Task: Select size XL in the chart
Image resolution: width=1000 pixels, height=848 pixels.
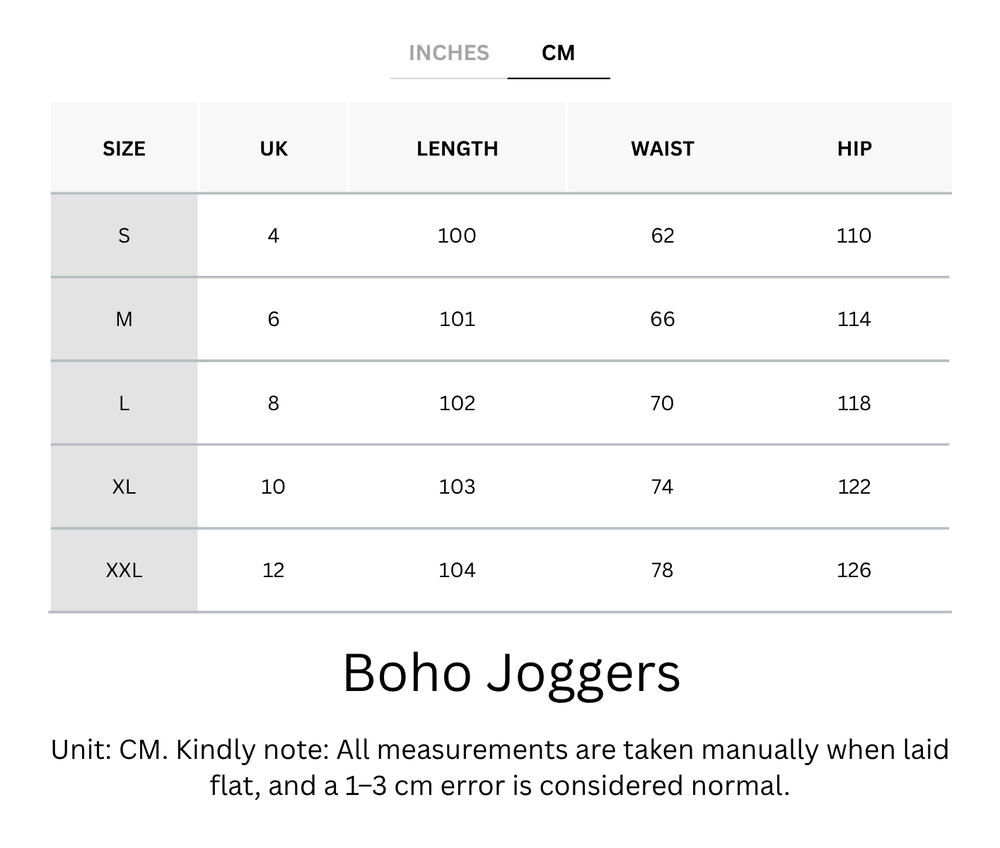Action: (x=123, y=487)
